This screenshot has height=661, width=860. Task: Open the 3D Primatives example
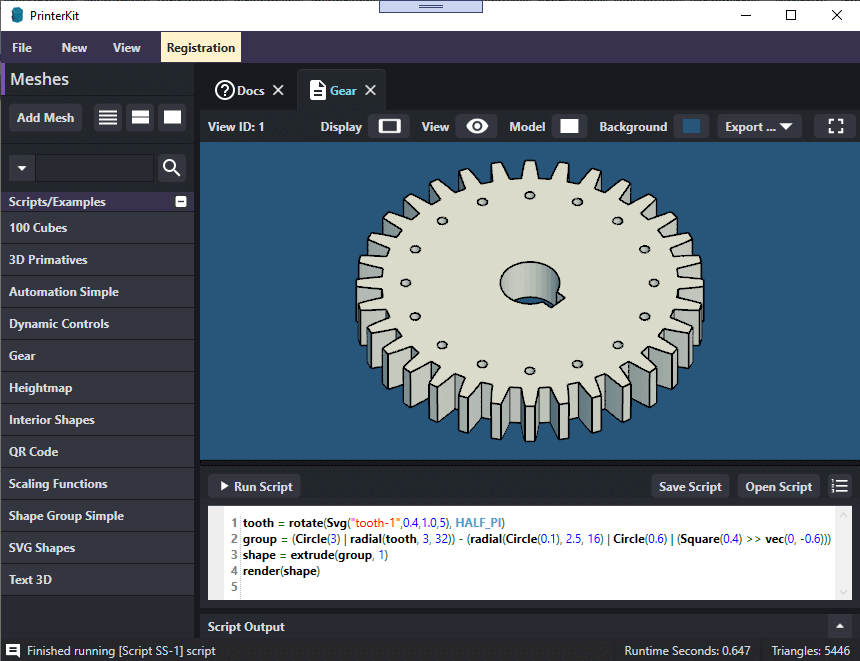98,259
